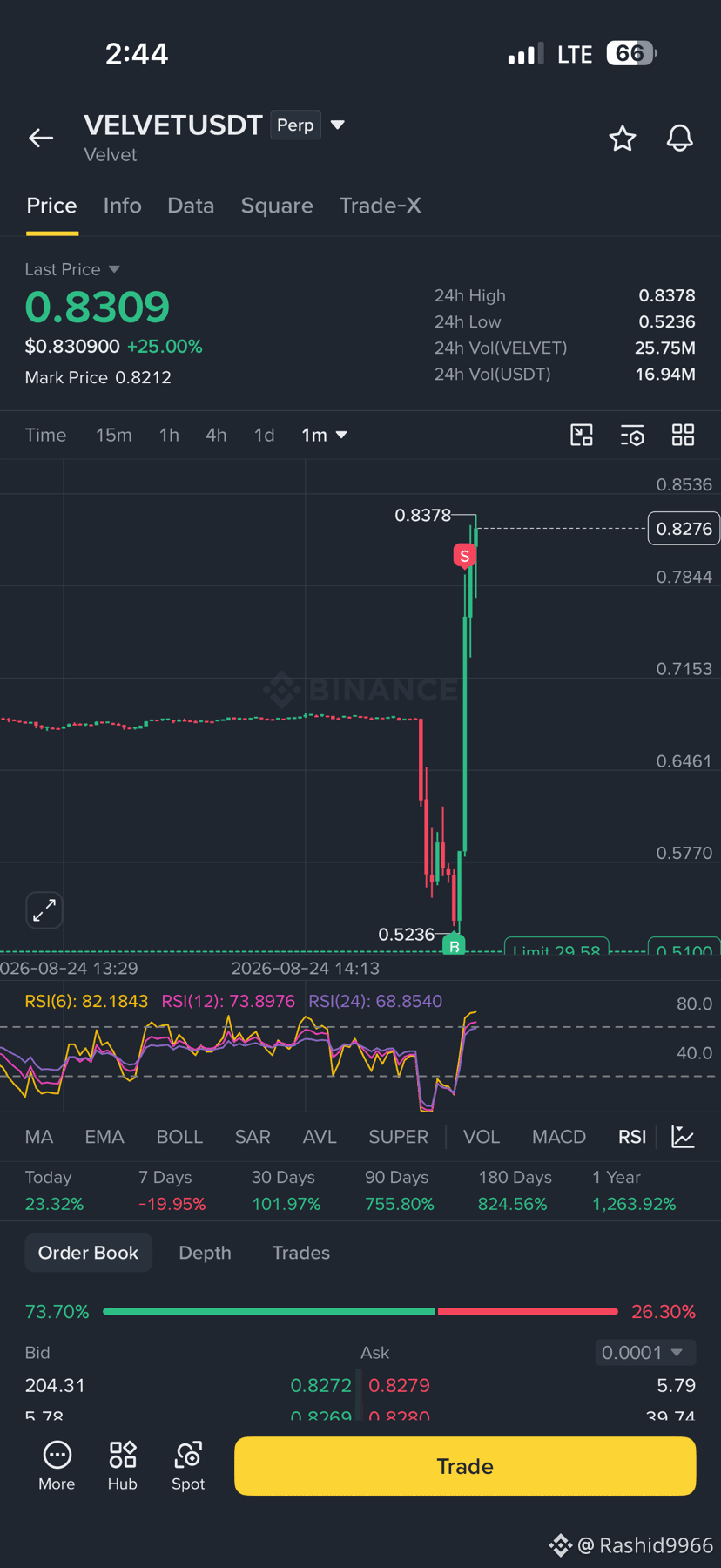Tap the yellow Trade button

click(x=465, y=1466)
